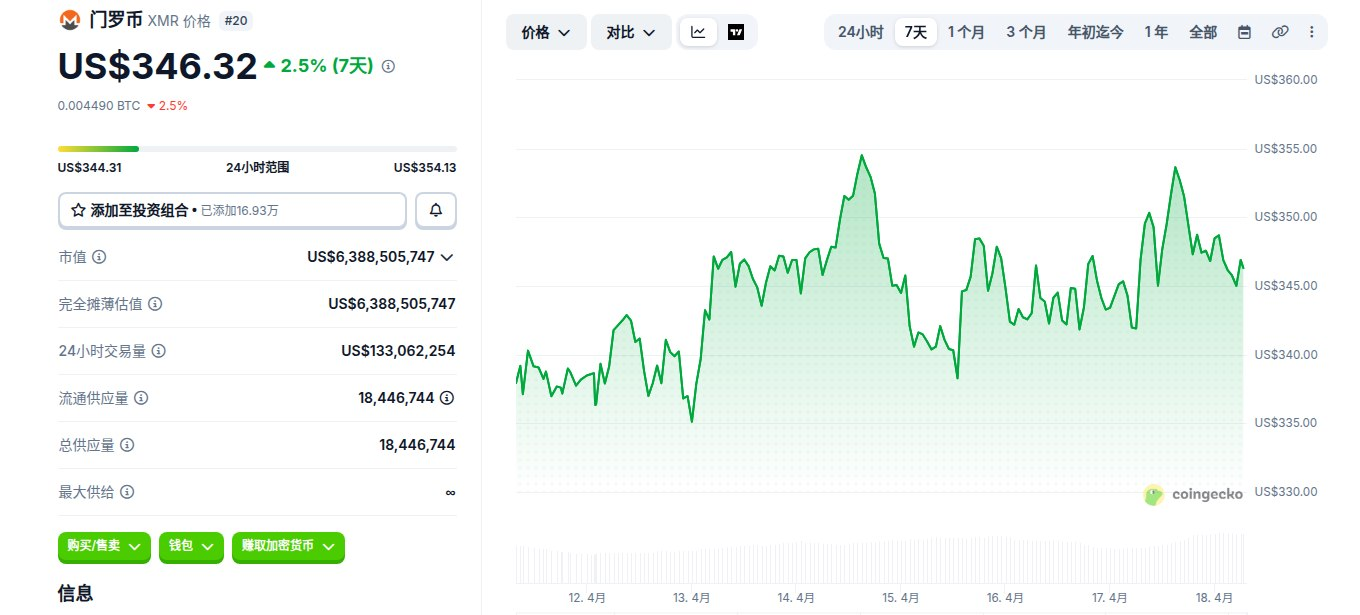Open the 赚取加密货币 dropdown
Viewport: 1360px width, 615px height.
pos(288,546)
